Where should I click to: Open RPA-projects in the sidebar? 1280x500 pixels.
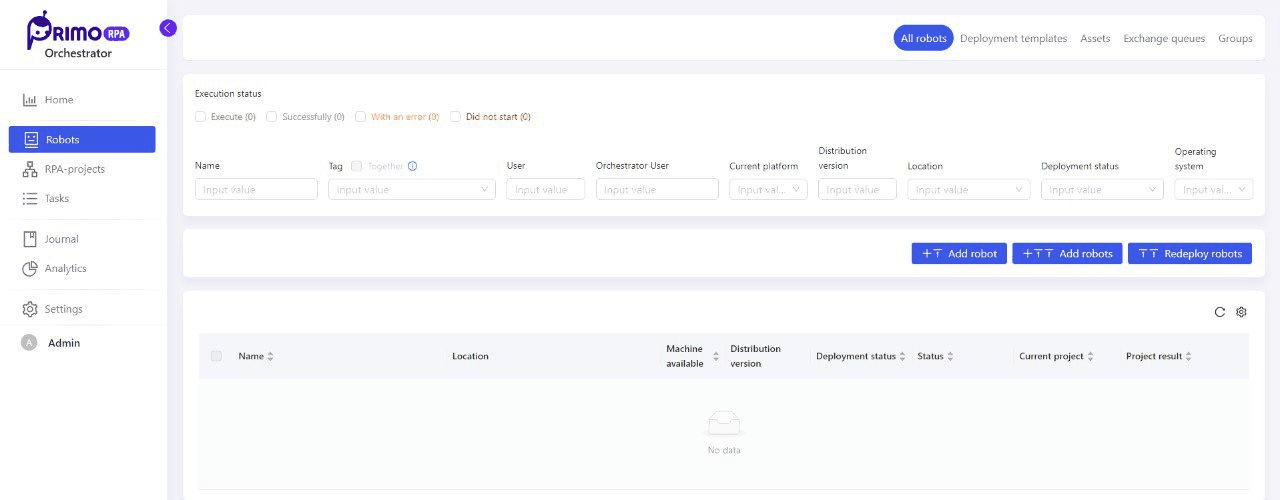[x=74, y=169]
